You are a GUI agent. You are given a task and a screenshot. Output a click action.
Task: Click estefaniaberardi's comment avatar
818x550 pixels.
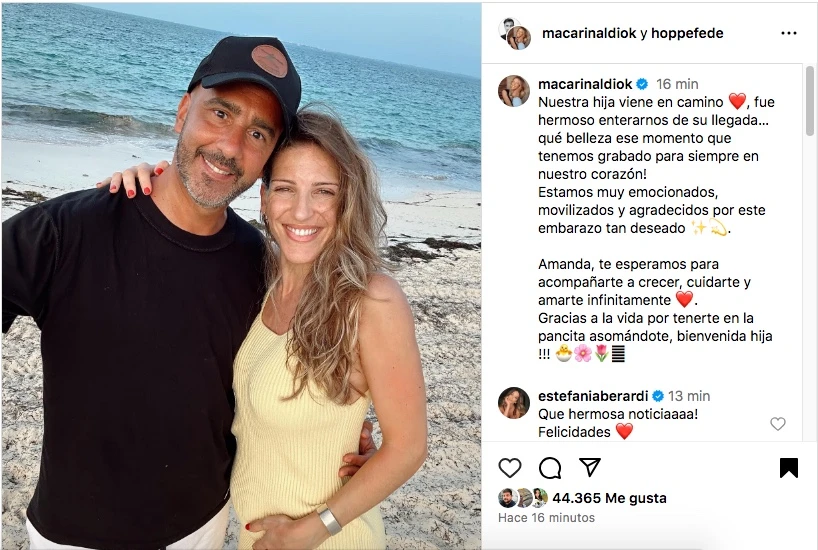[x=514, y=402]
